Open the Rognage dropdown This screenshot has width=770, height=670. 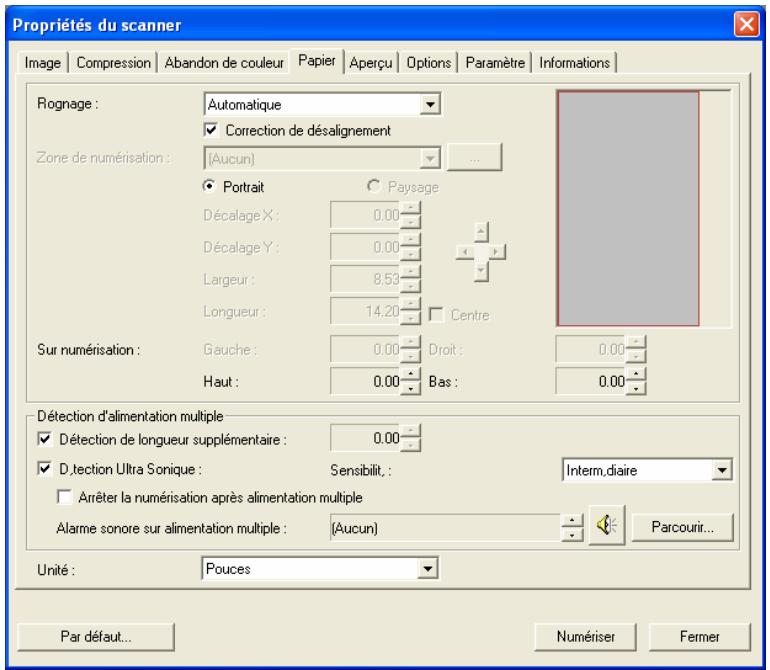(x=430, y=104)
